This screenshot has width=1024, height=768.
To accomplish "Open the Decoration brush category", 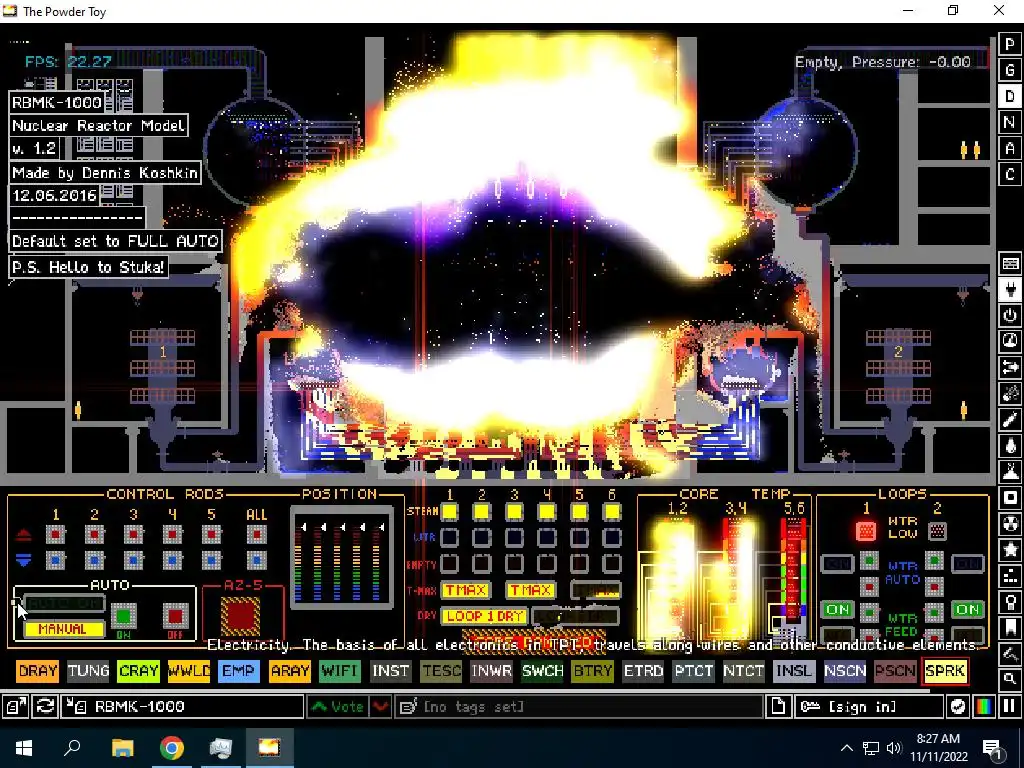I will tap(1010, 654).
